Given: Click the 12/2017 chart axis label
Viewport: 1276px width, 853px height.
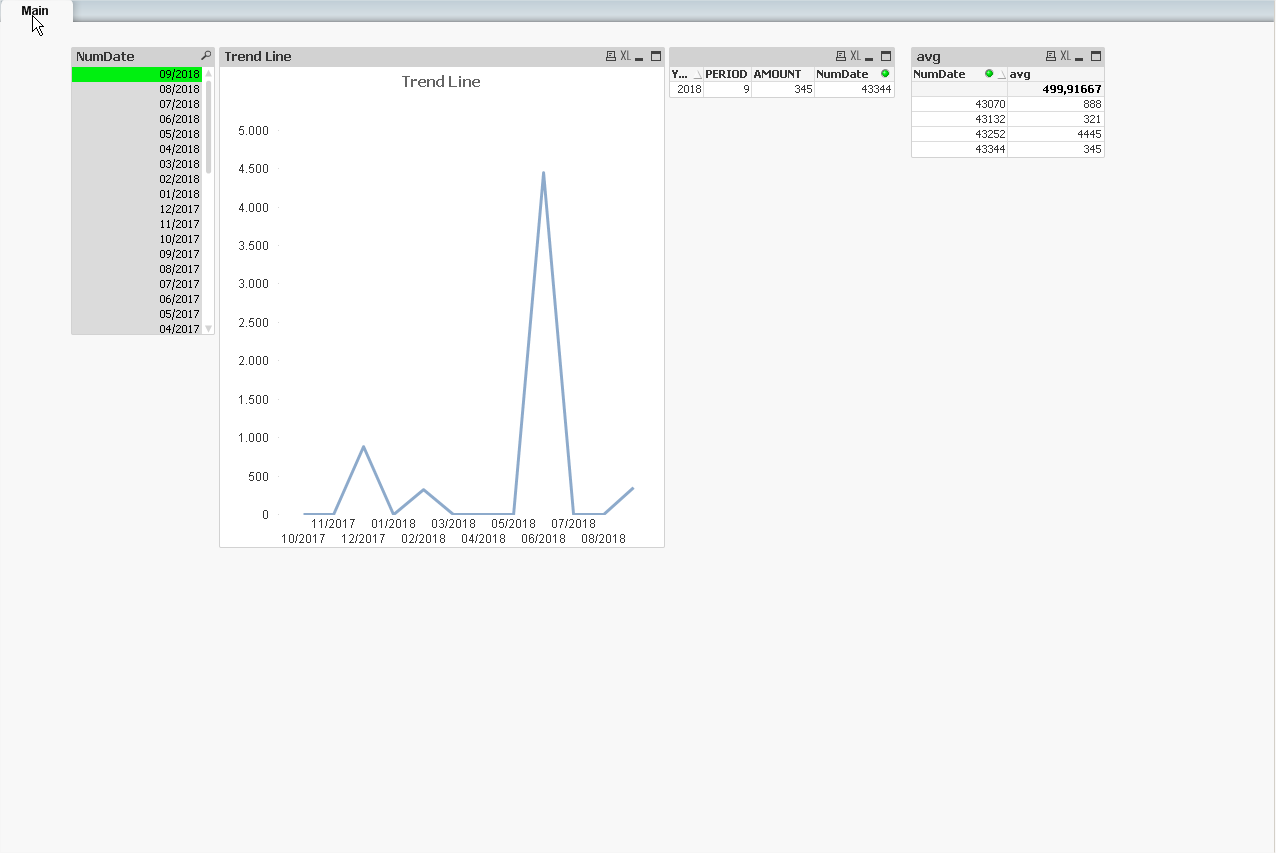Looking at the screenshot, I should point(363,538).
